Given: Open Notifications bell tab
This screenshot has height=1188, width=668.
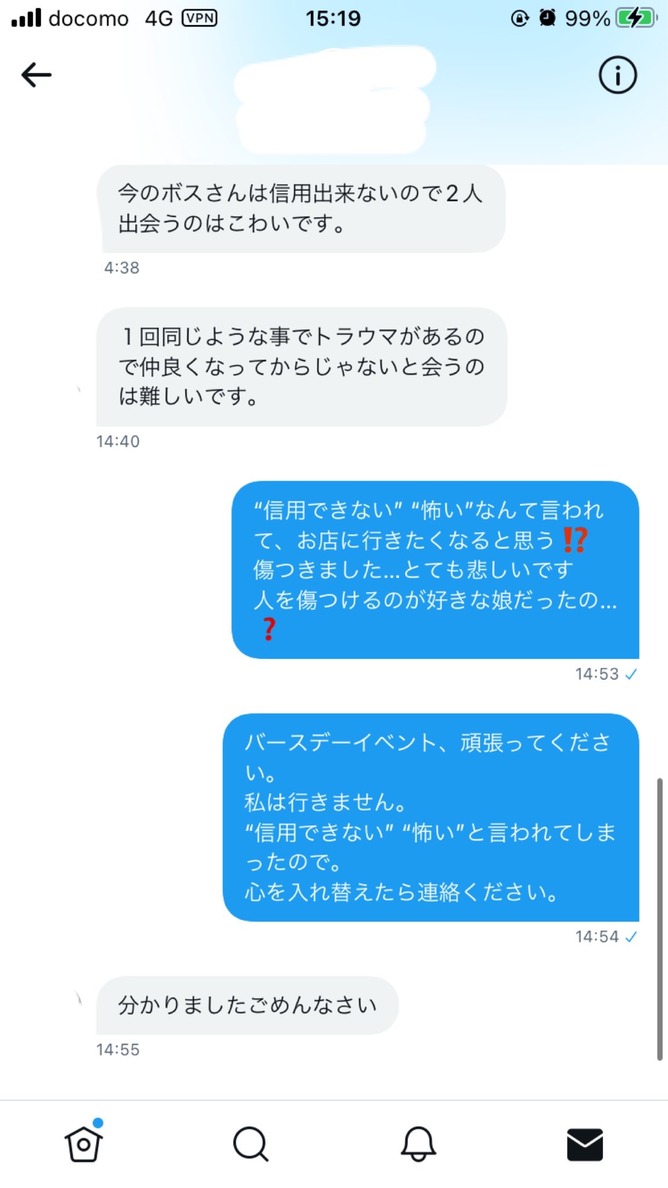Looking at the screenshot, I should coord(418,1144).
